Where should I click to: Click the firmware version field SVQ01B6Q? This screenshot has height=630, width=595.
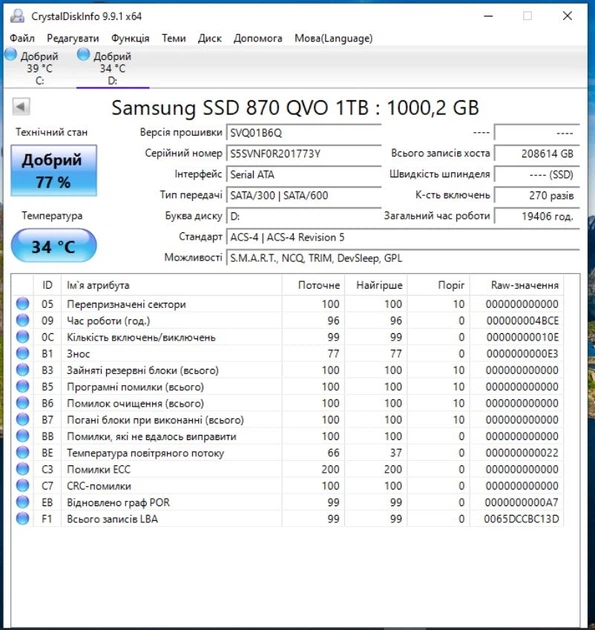click(304, 133)
